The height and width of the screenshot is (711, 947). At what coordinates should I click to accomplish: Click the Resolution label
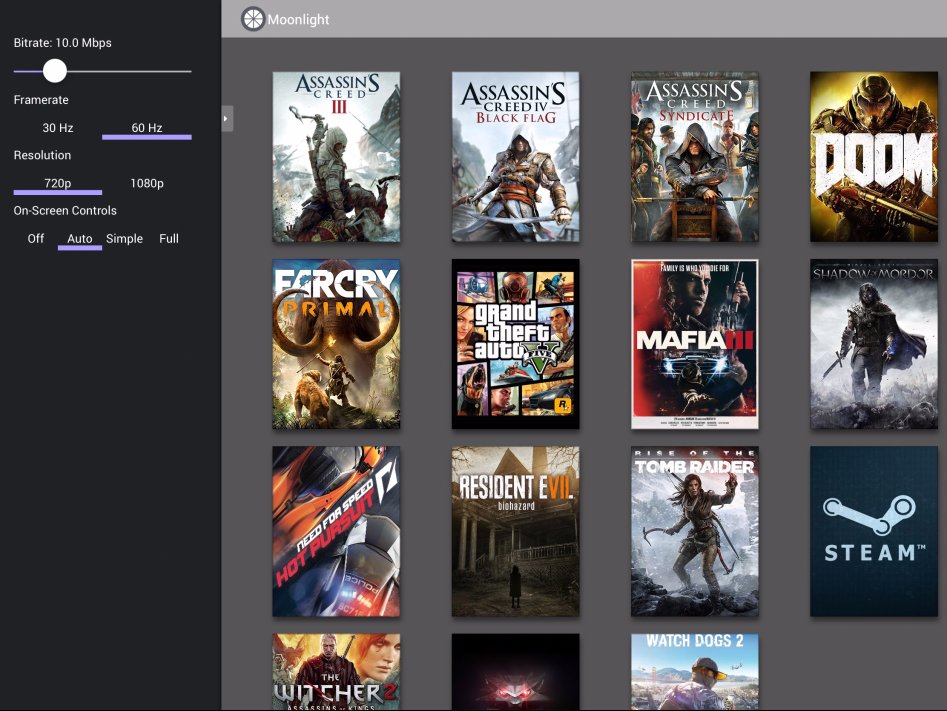point(42,155)
